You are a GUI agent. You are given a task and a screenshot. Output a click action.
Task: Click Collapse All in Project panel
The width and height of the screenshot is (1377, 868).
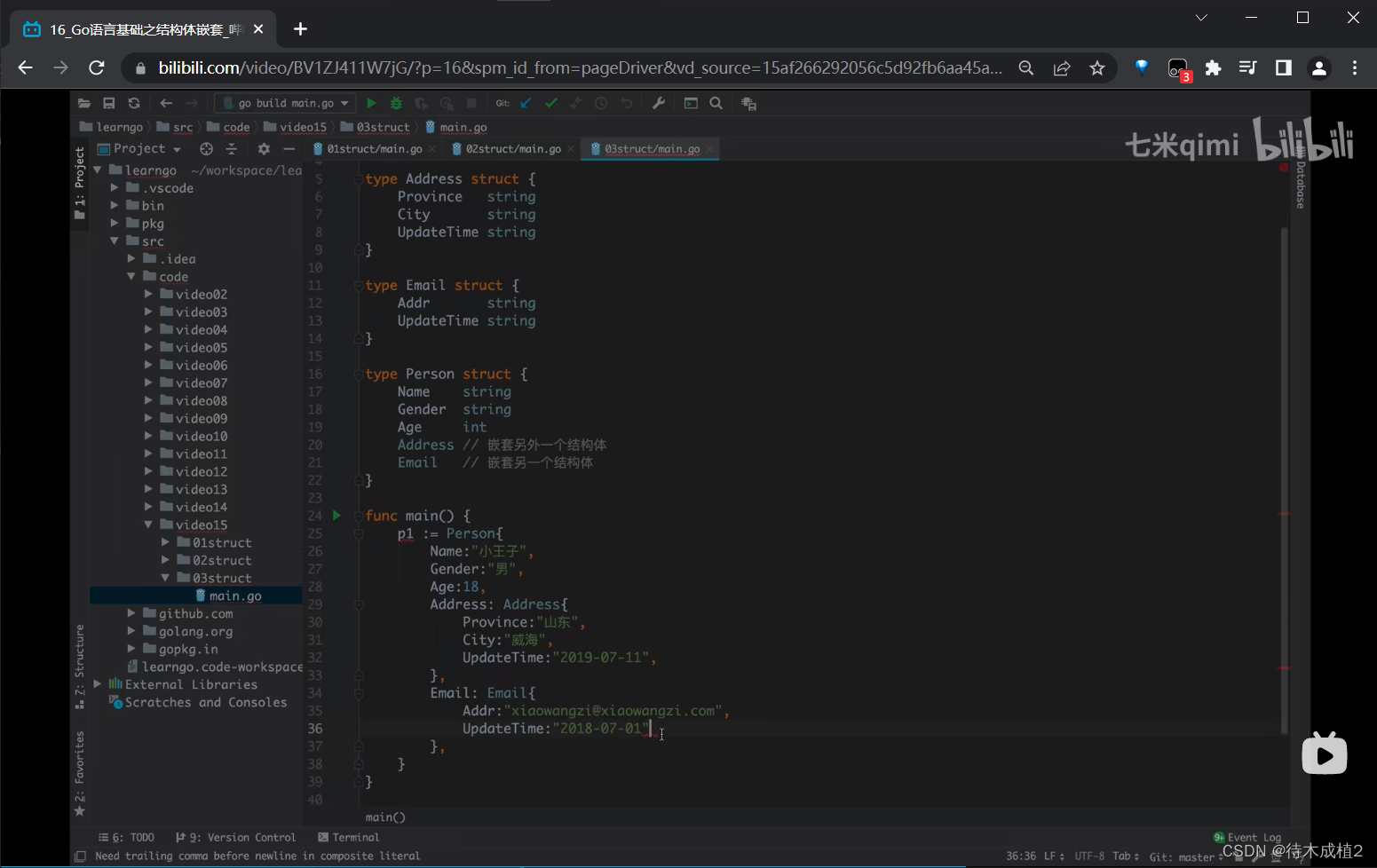232,149
